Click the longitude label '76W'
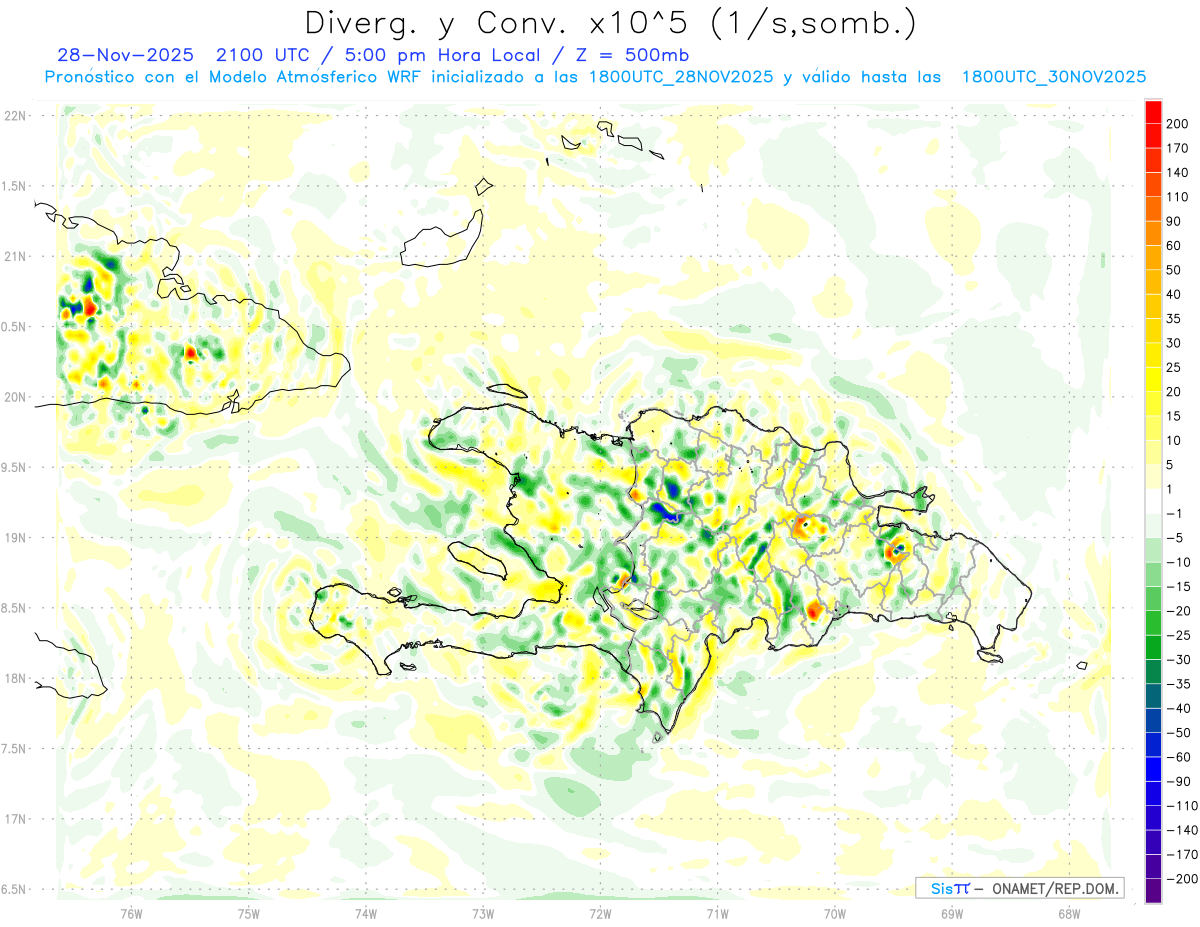Screen dimensions: 1200x927 point(131,913)
